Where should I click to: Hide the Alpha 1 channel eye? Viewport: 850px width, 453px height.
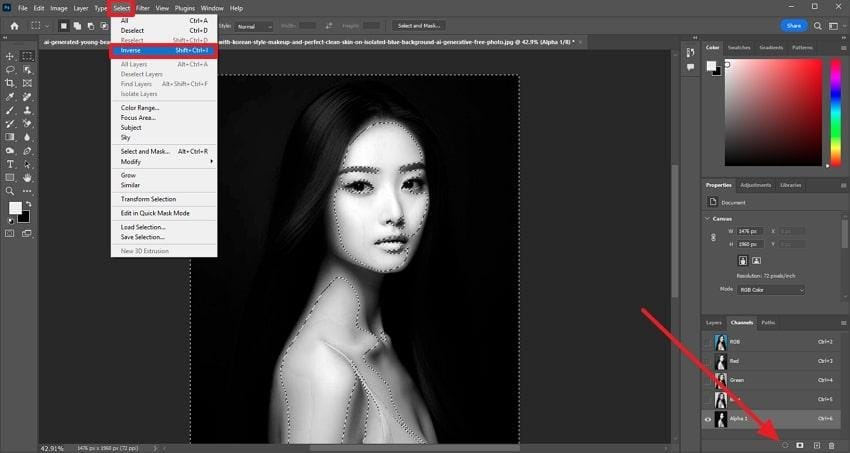tap(707, 419)
